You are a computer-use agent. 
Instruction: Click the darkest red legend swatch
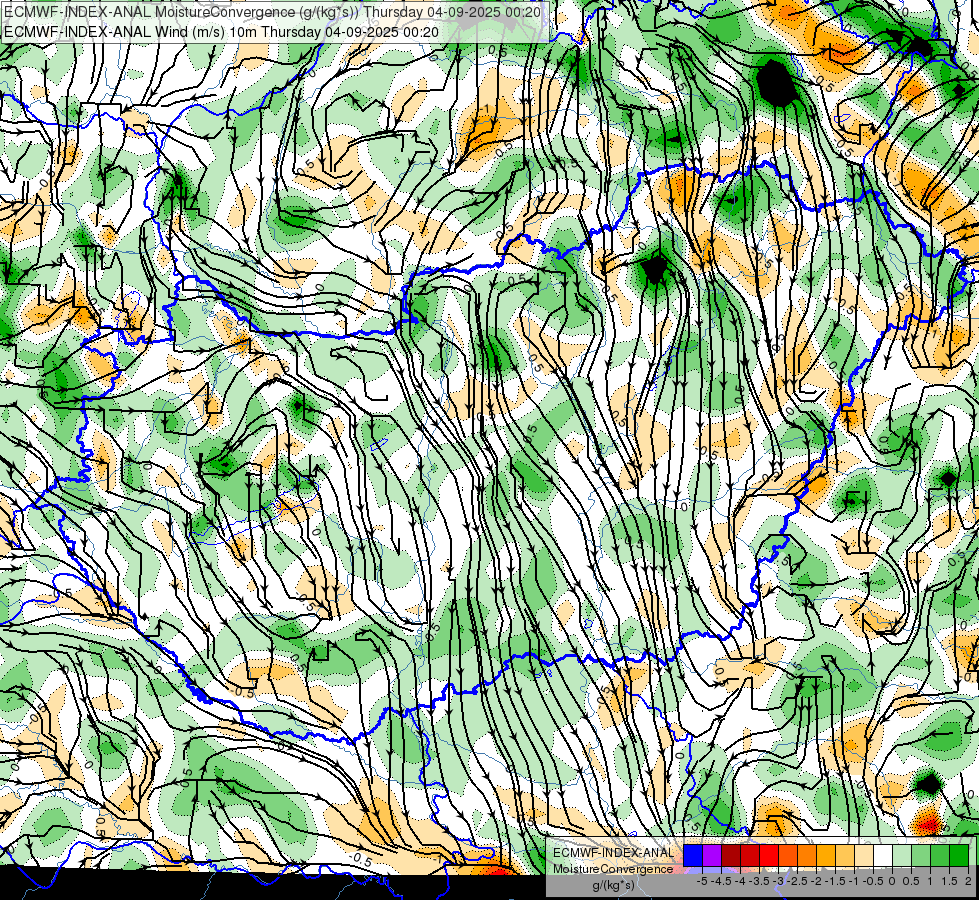coord(731,856)
